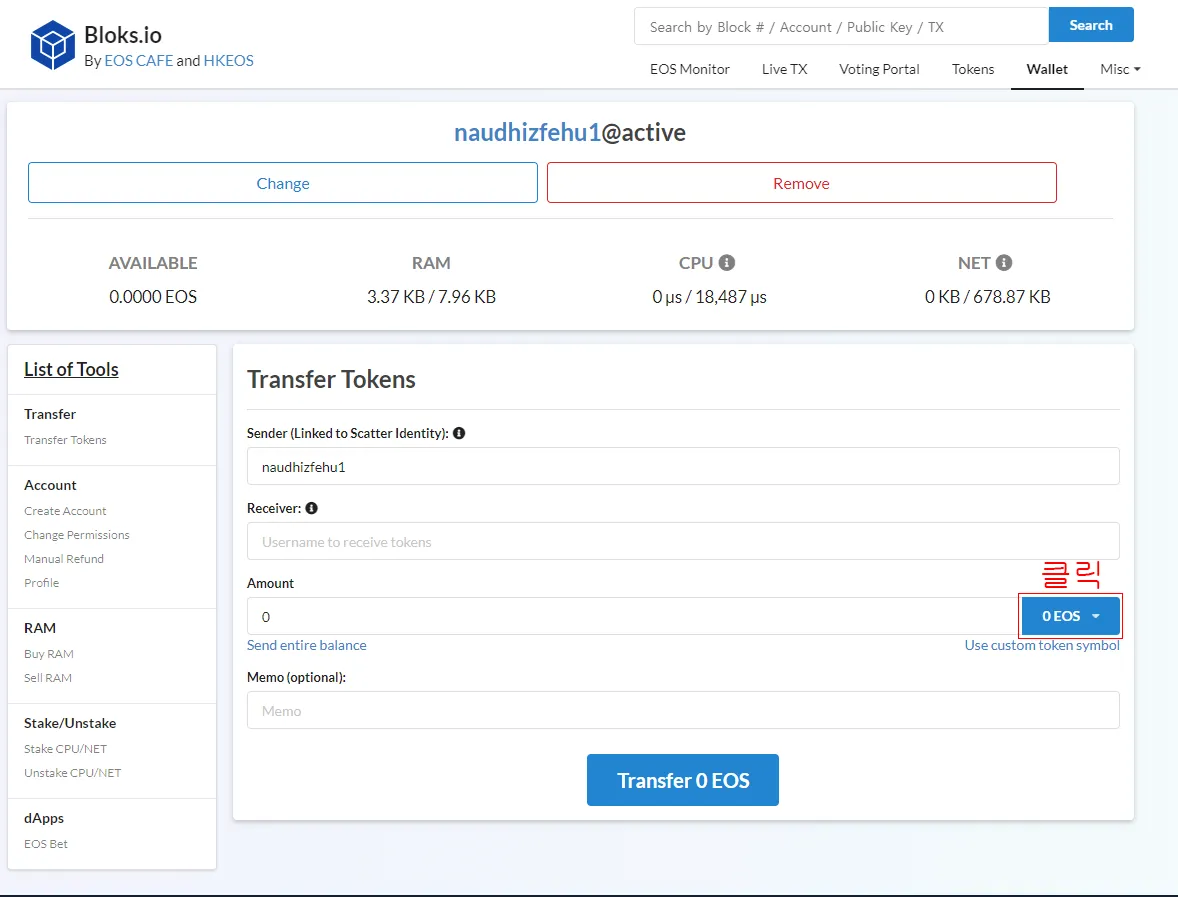Open Unstake CPU/NET tool
Screen dimensions: 1178x897
pos(72,773)
